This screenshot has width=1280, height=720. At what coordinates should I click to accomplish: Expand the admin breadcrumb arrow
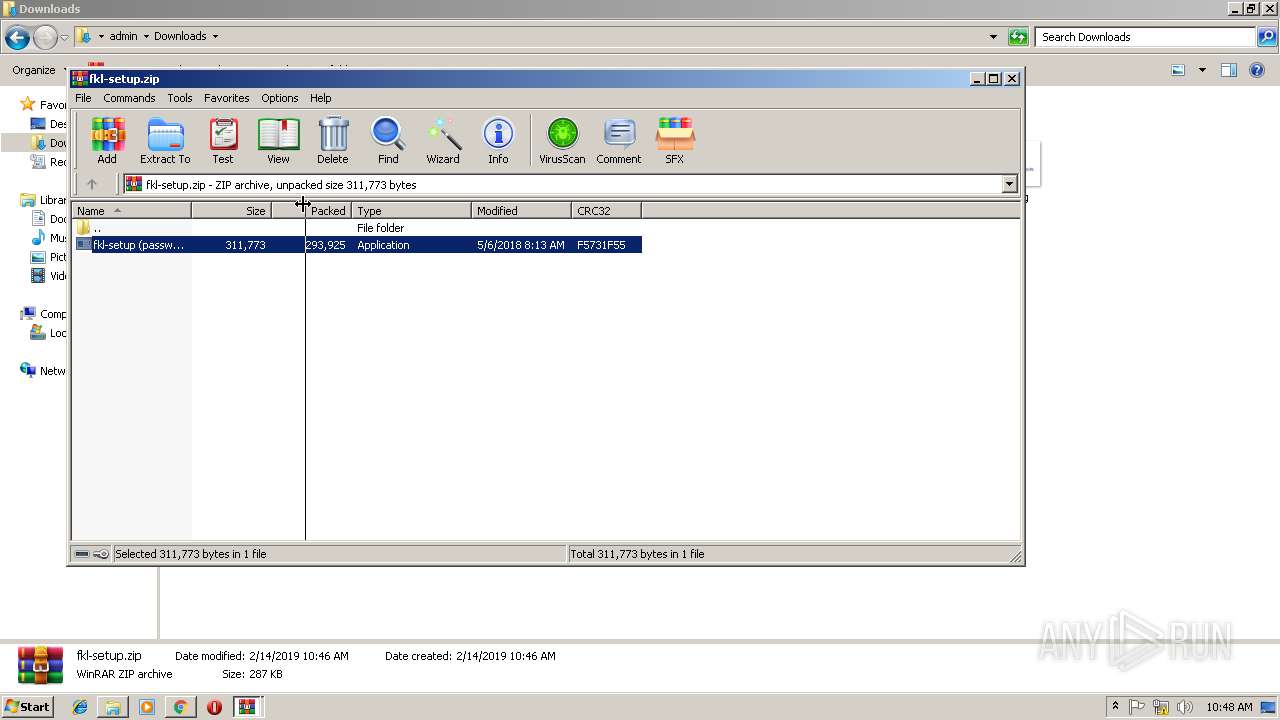coord(146,37)
